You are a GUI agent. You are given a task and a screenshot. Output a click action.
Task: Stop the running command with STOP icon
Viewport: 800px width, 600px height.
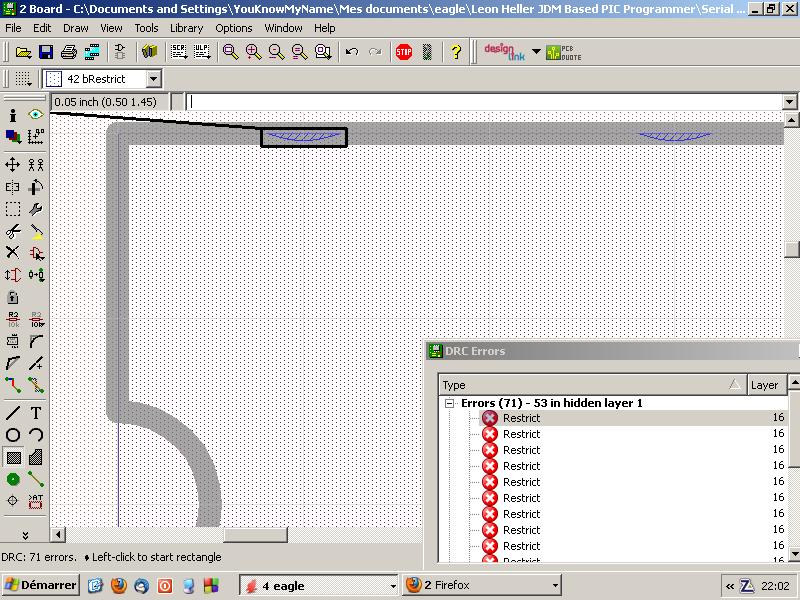click(x=404, y=52)
